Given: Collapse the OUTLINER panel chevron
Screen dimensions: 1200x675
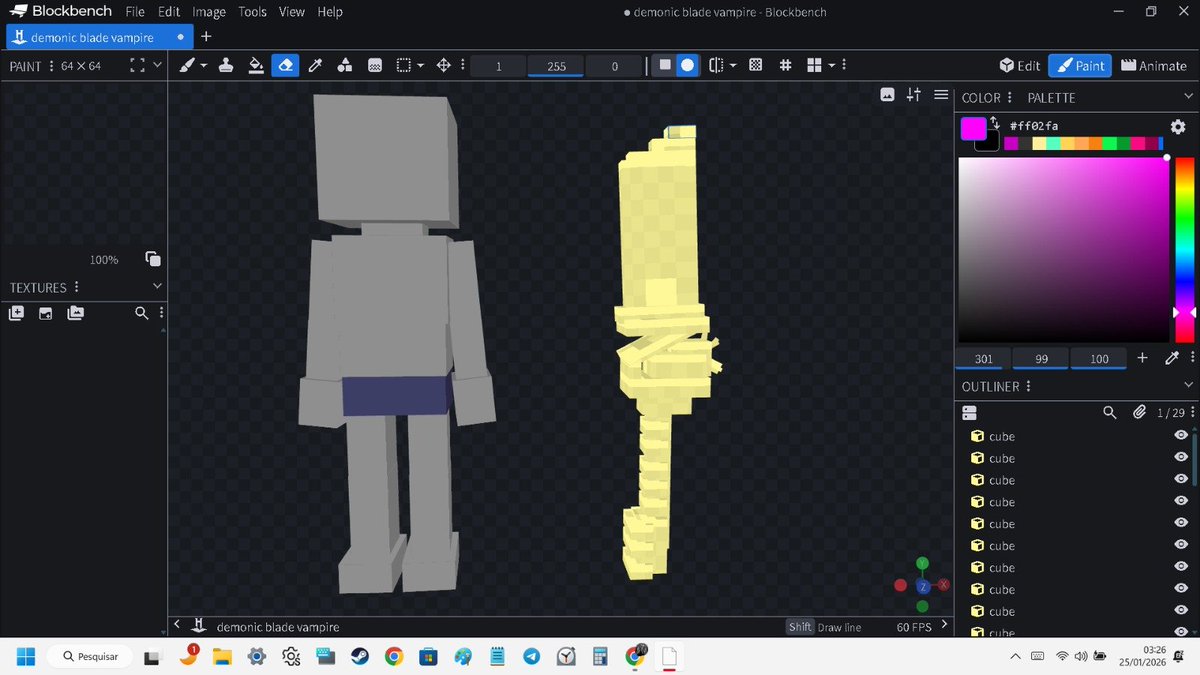Looking at the screenshot, I should pos(1188,385).
